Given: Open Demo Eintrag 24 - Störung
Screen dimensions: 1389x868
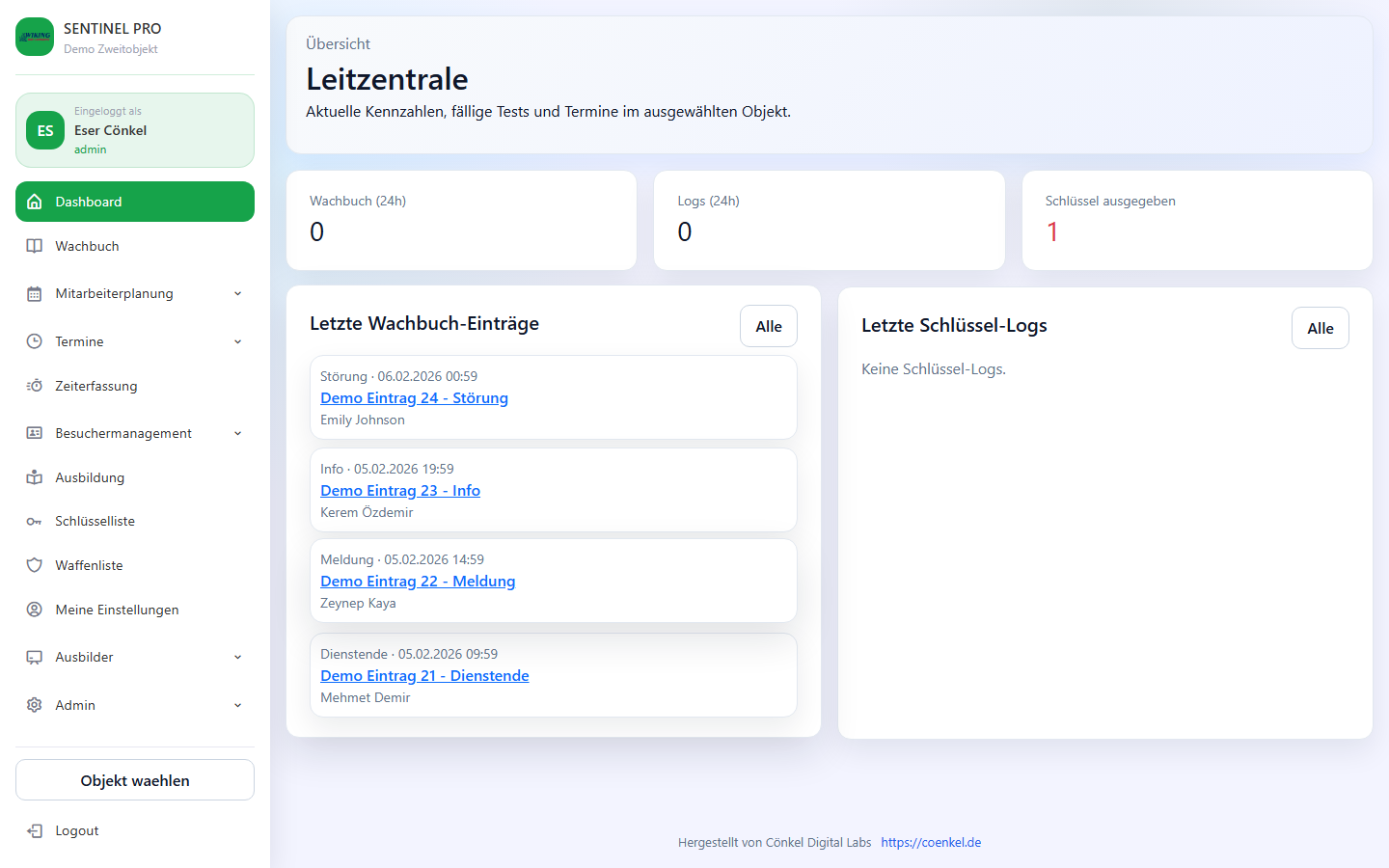Looking at the screenshot, I should pyautogui.click(x=414, y=397).
